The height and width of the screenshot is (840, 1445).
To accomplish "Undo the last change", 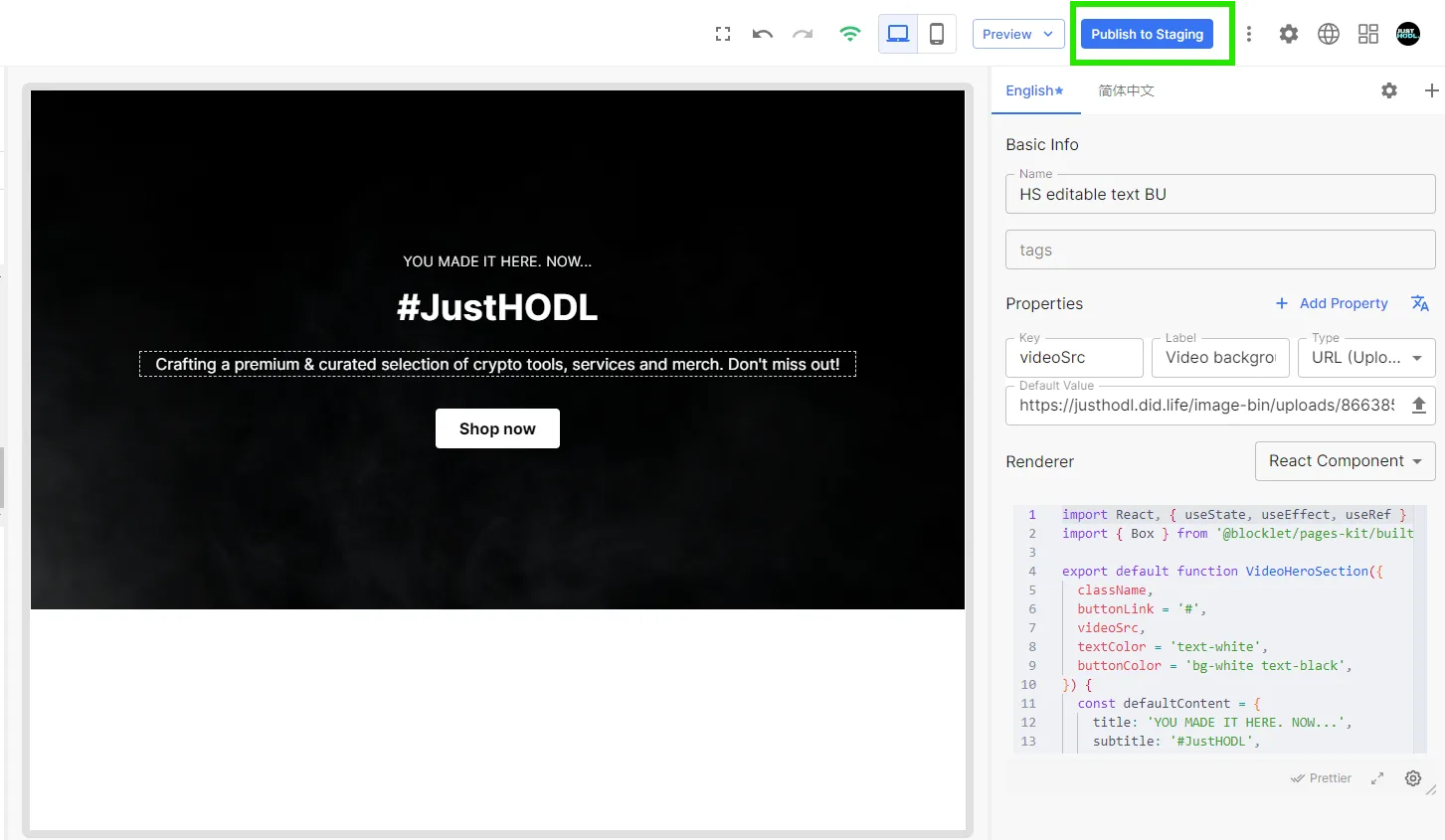I will pos(763,34).
